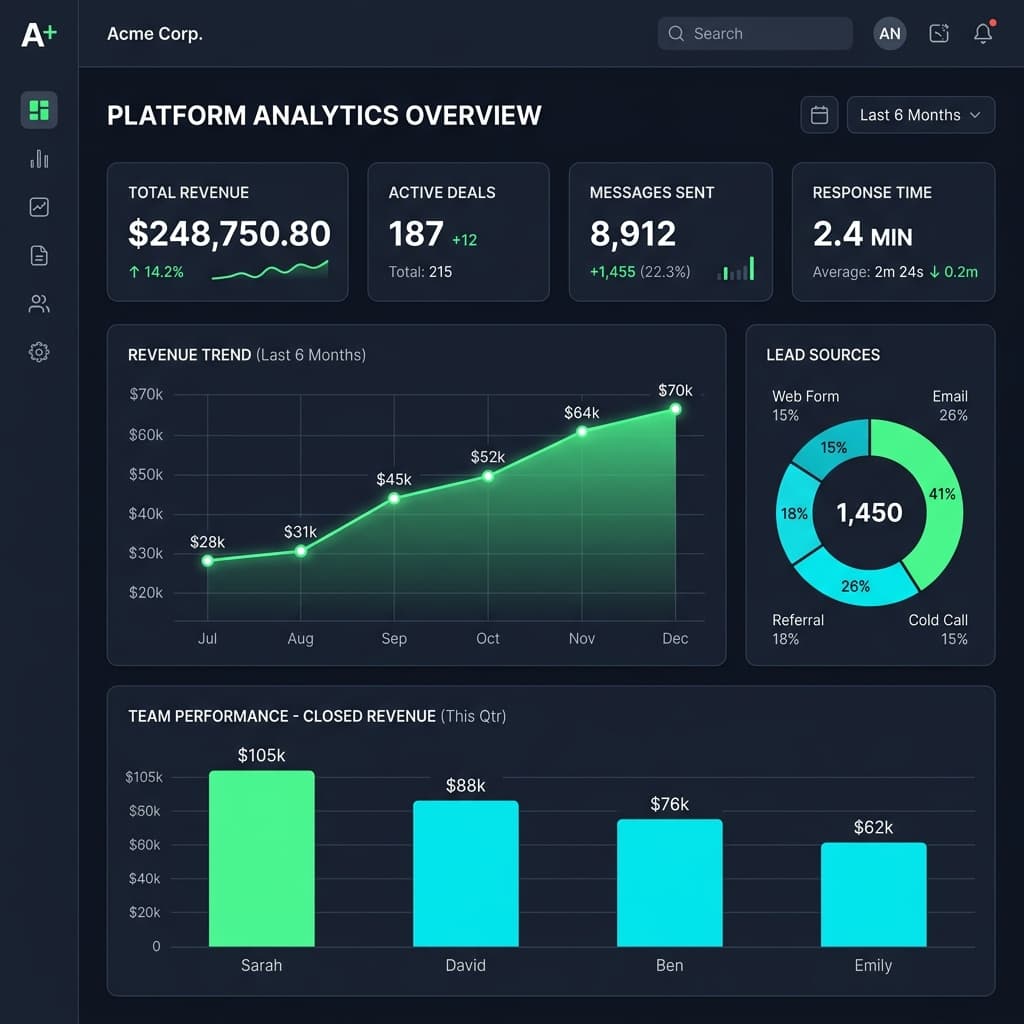Click the down arrow next to 0.2m
The width and height of the screenshot is (1024, 1024).
934,272
